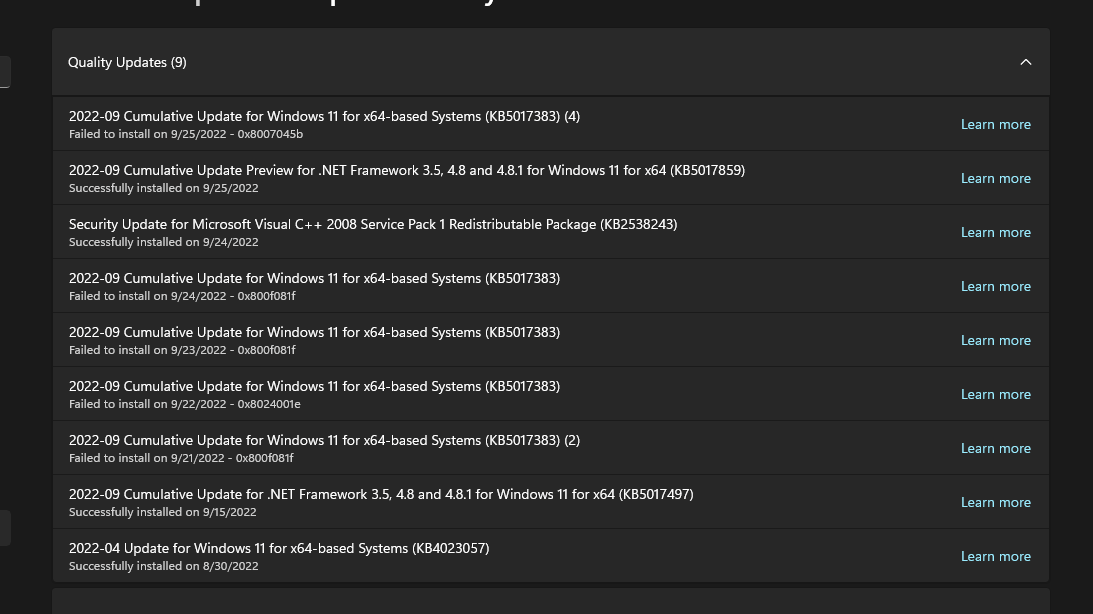Select the KB5017383 (2) cumulative update title

point(324,440)
